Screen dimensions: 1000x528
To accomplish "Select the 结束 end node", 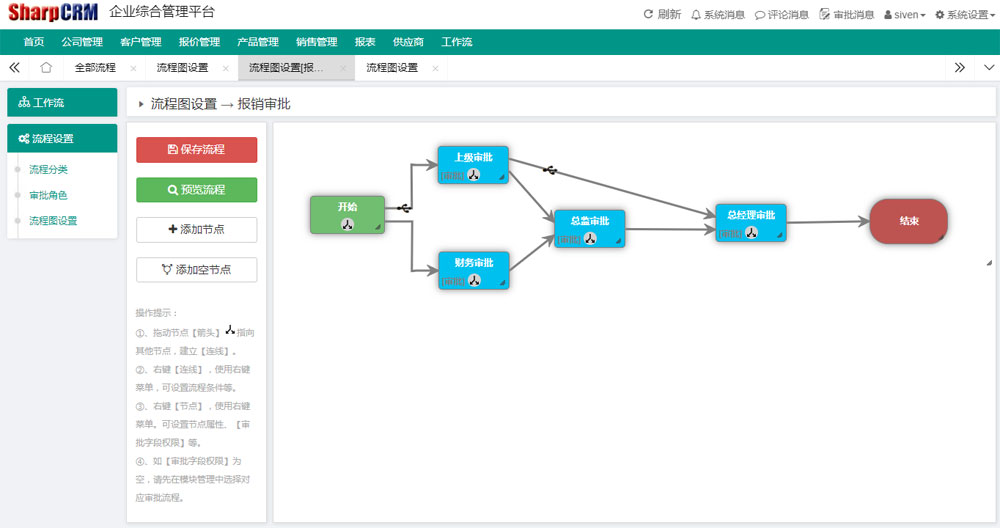I will point(908,221).
